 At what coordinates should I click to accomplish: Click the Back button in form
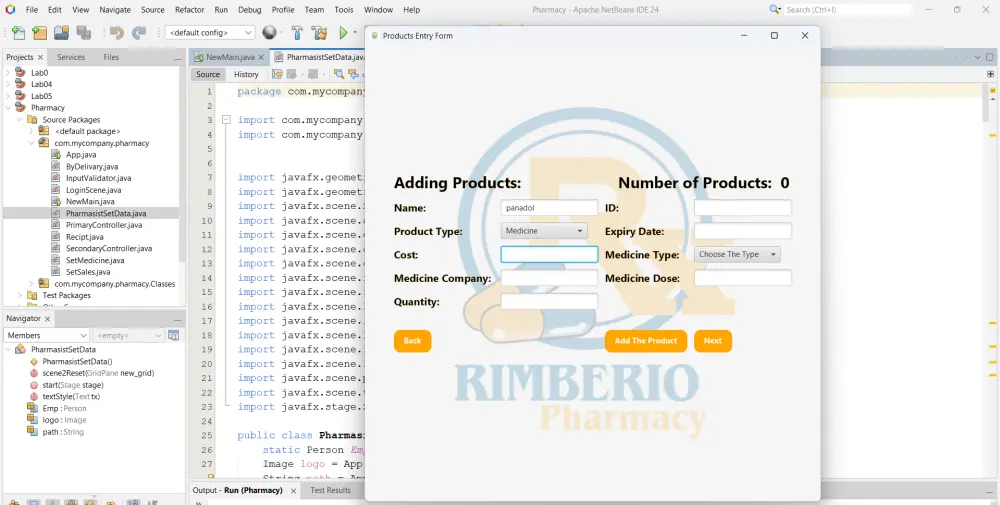coord(413,341)
